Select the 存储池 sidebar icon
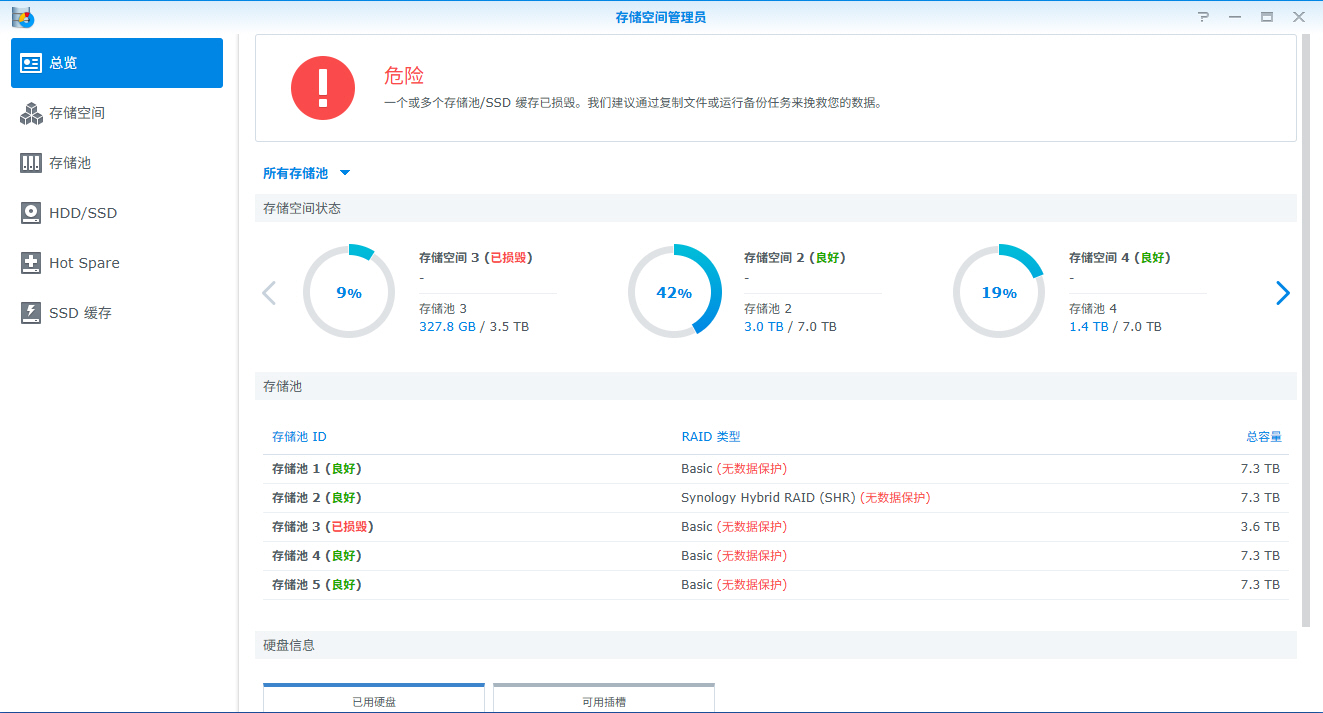1323x713 pixels. pyautogui.click(x=31, y=163)
